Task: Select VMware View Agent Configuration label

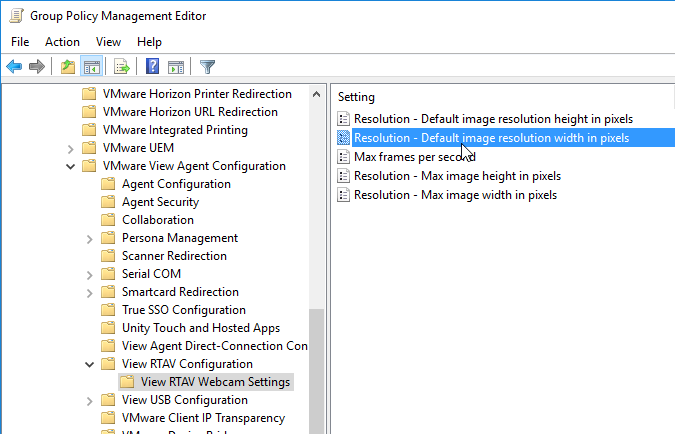Action: [194, 166]
